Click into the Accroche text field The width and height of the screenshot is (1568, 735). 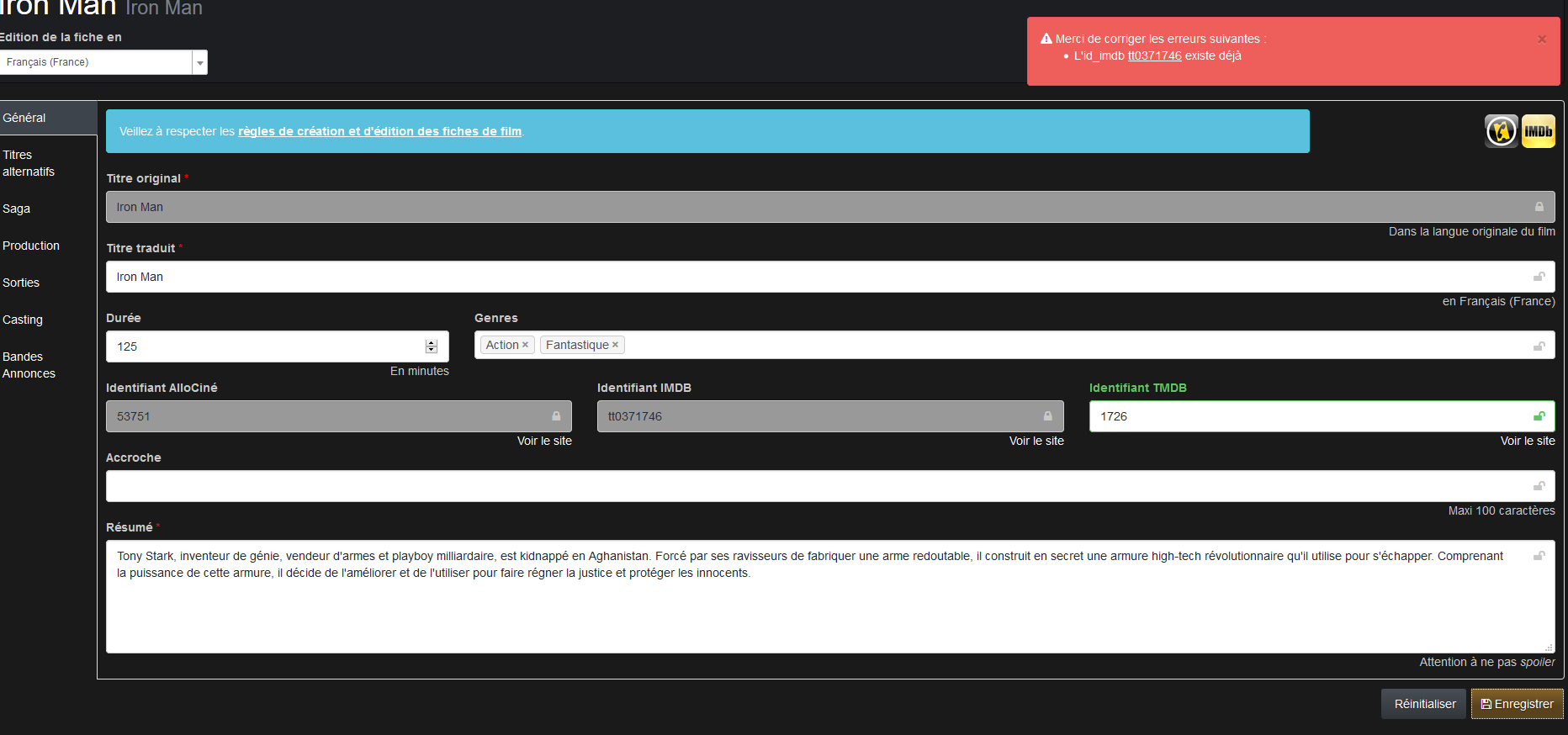click(x=816, y=486)
